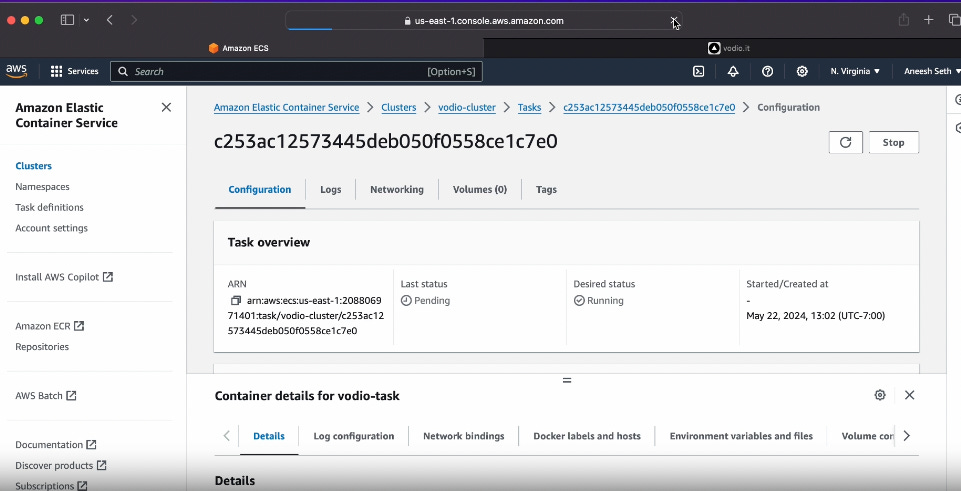961x491 pixels.
Task: Launch the CloudShell terminal icon
Action: tap(698, 71)
